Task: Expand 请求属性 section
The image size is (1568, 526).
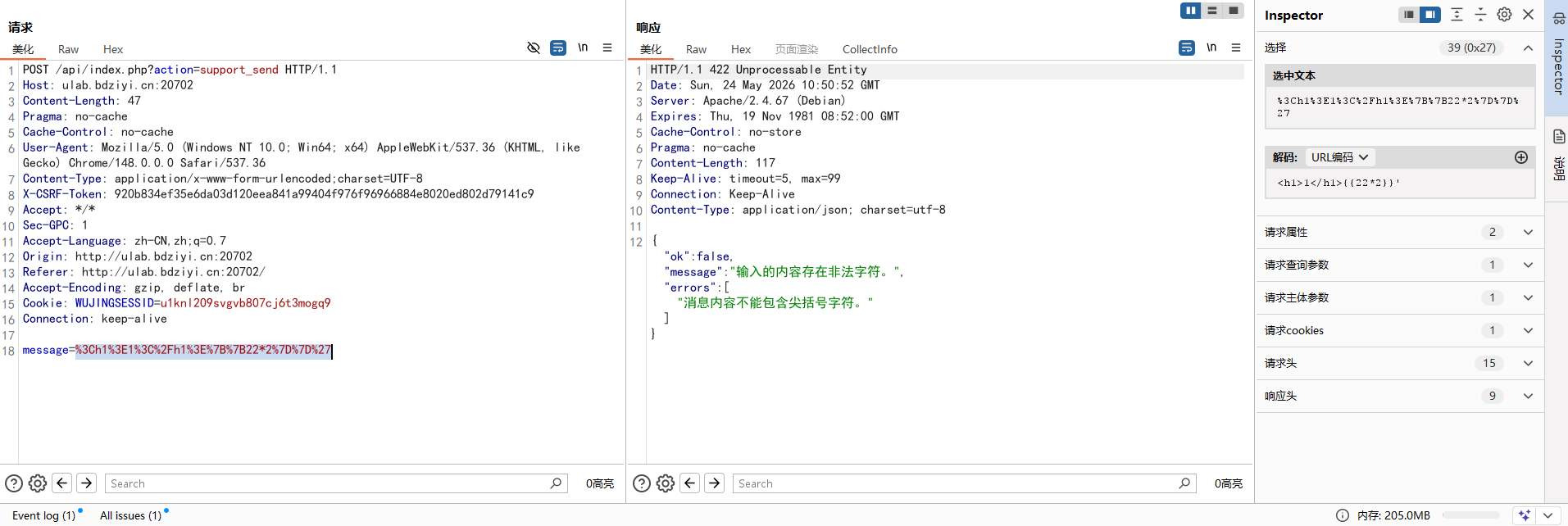Action: click(1400, 232)
